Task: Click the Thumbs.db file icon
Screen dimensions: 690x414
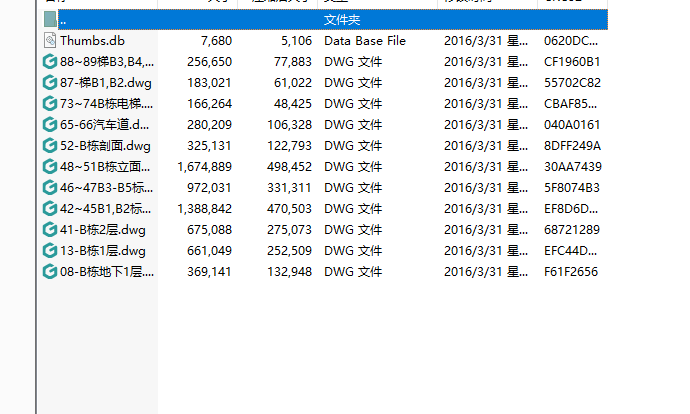Action: coord(50,40)
